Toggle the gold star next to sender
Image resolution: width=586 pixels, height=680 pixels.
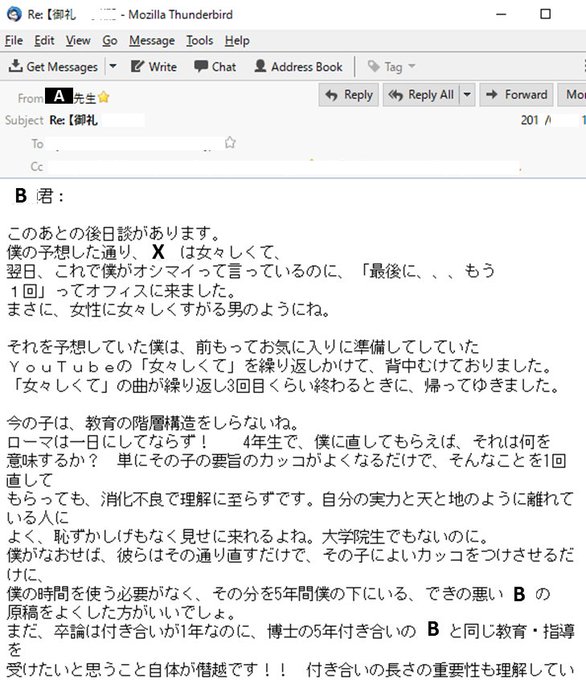[x=104, y=97]
